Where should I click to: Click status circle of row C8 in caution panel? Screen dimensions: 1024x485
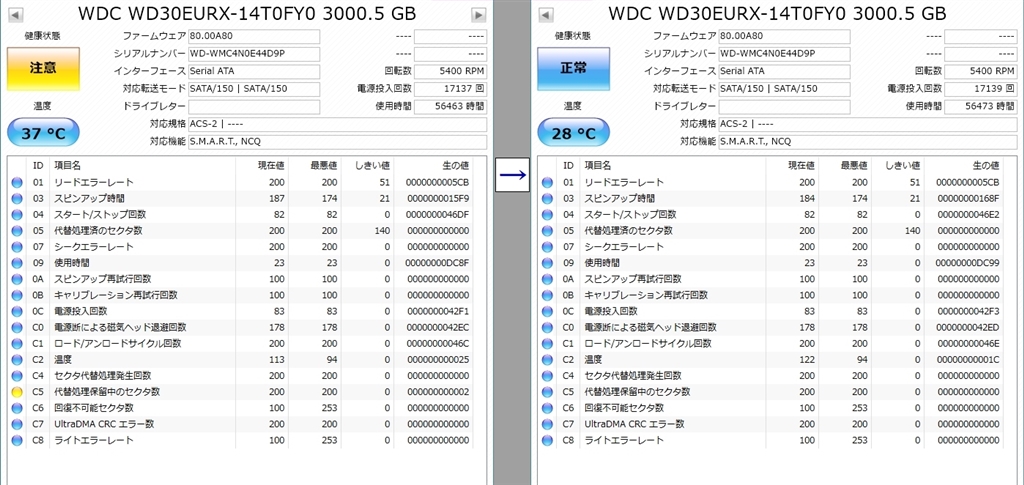17,441
